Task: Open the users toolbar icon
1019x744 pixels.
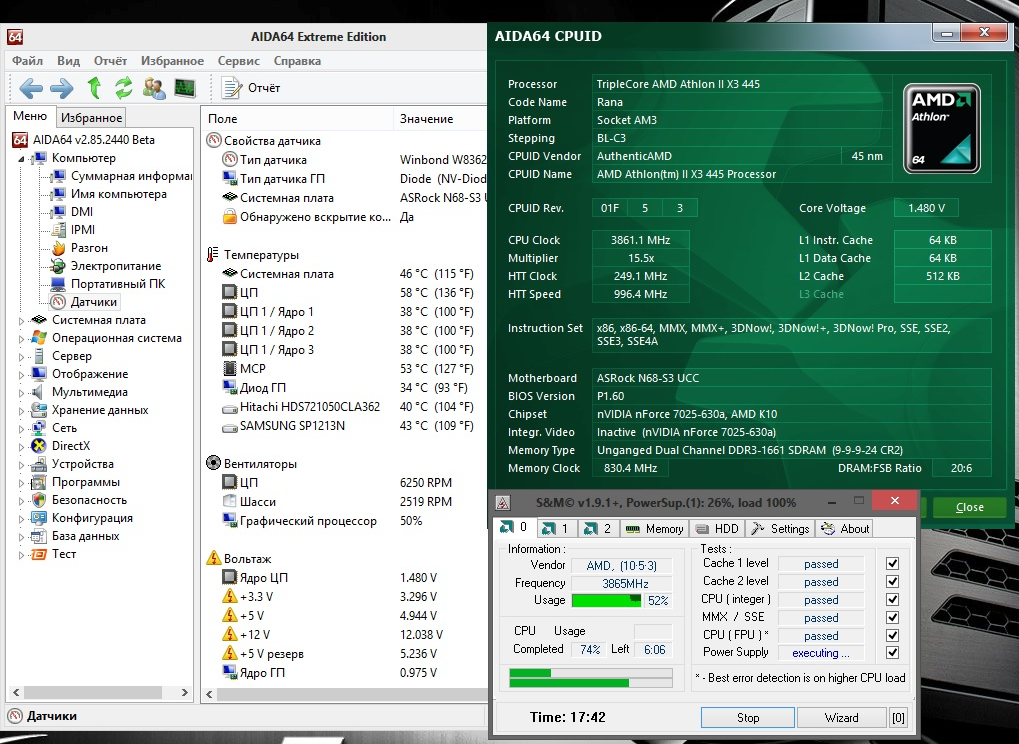Action: tap(154, 88)
